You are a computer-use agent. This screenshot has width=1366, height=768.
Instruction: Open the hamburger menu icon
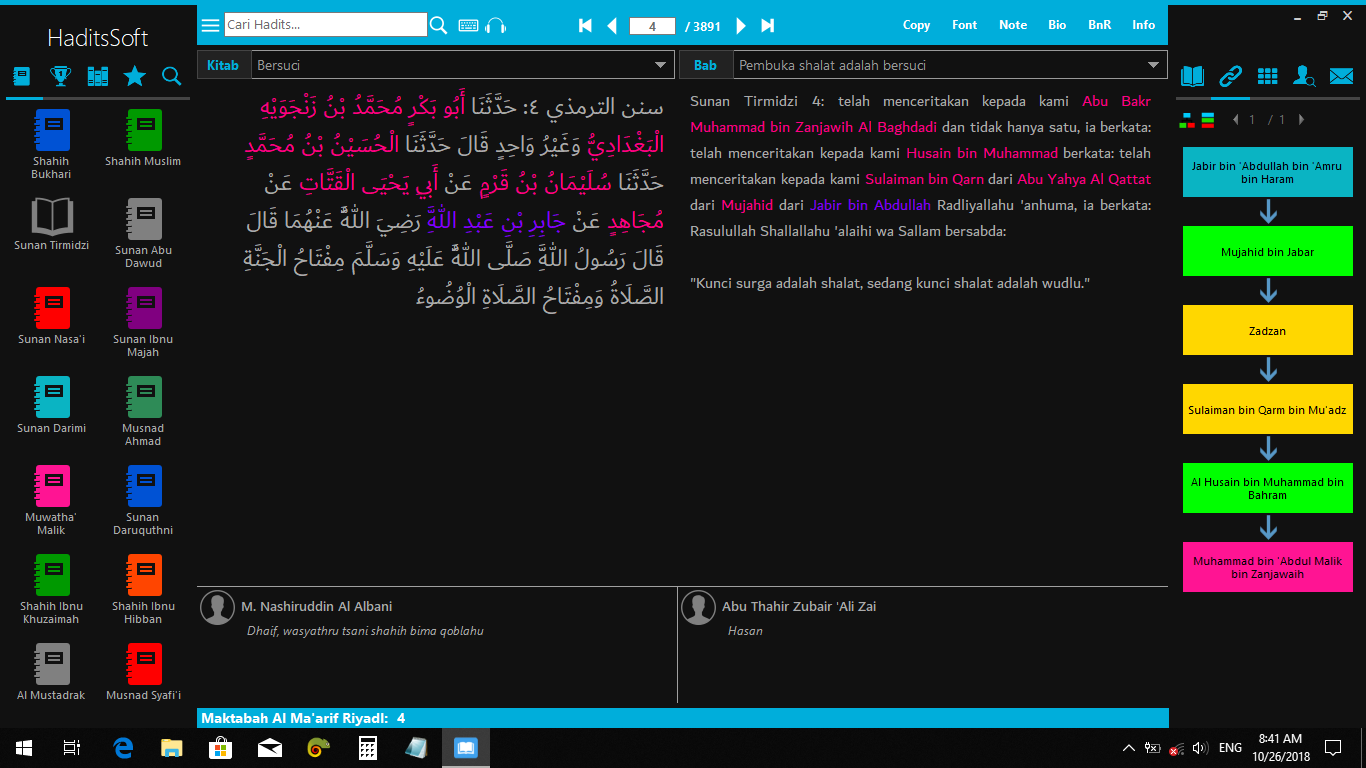click(210, 25)
